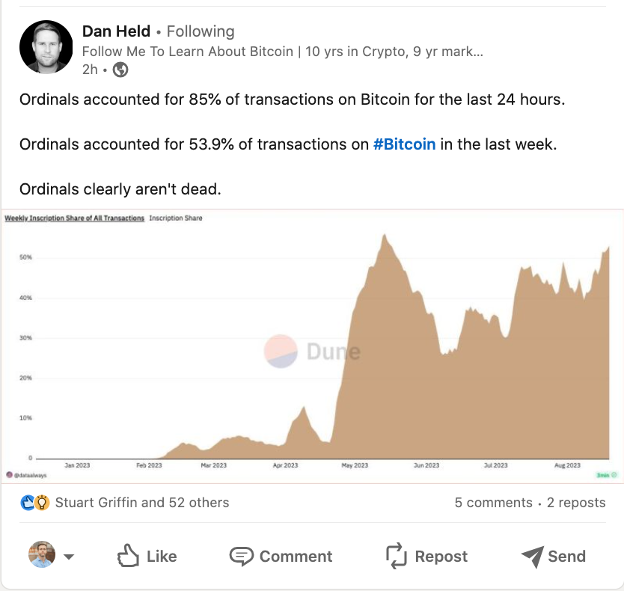Open Dan Held's profile photo

tap(47, 47)
